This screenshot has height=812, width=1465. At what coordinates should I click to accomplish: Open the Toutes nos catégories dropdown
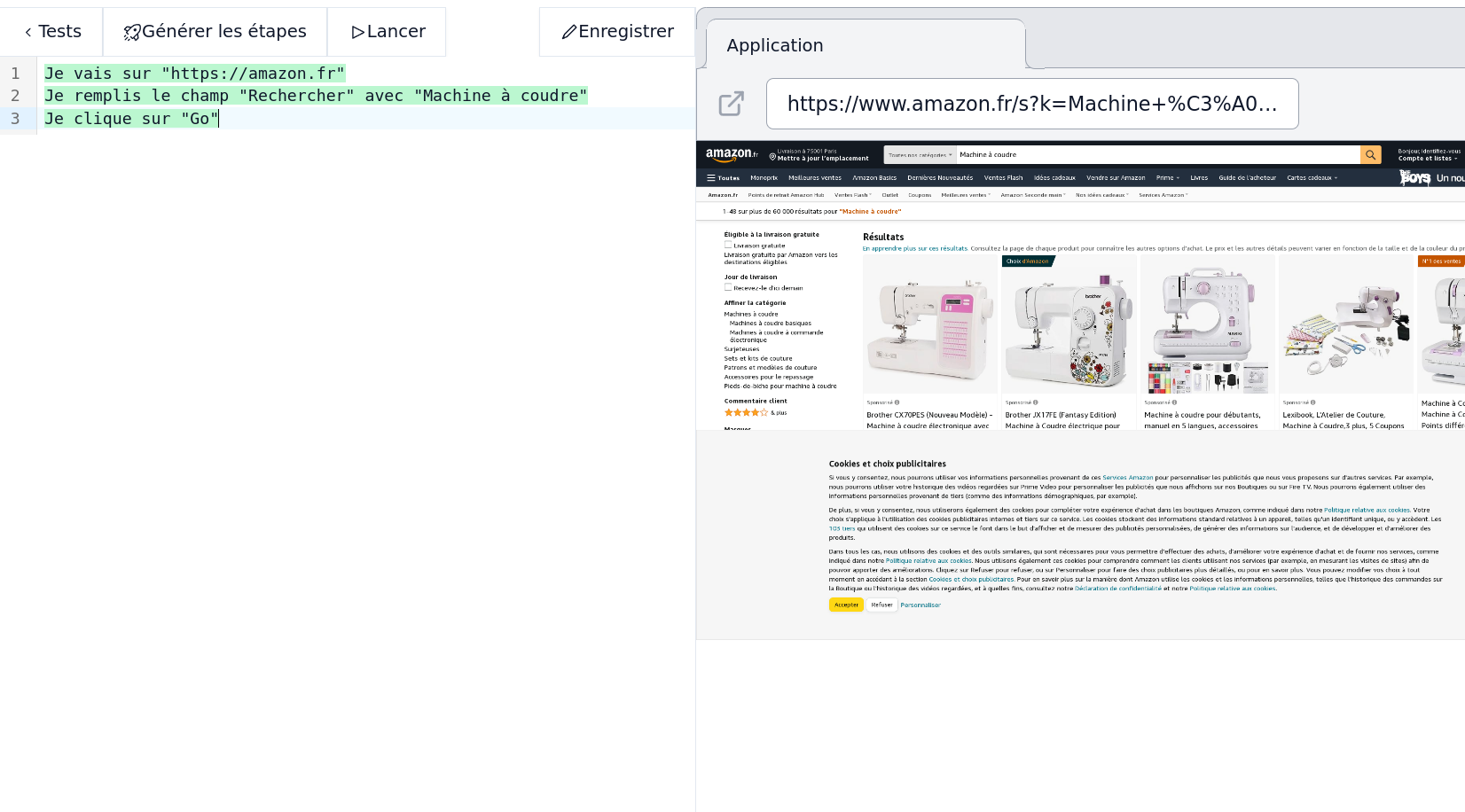tap(921, 155)
